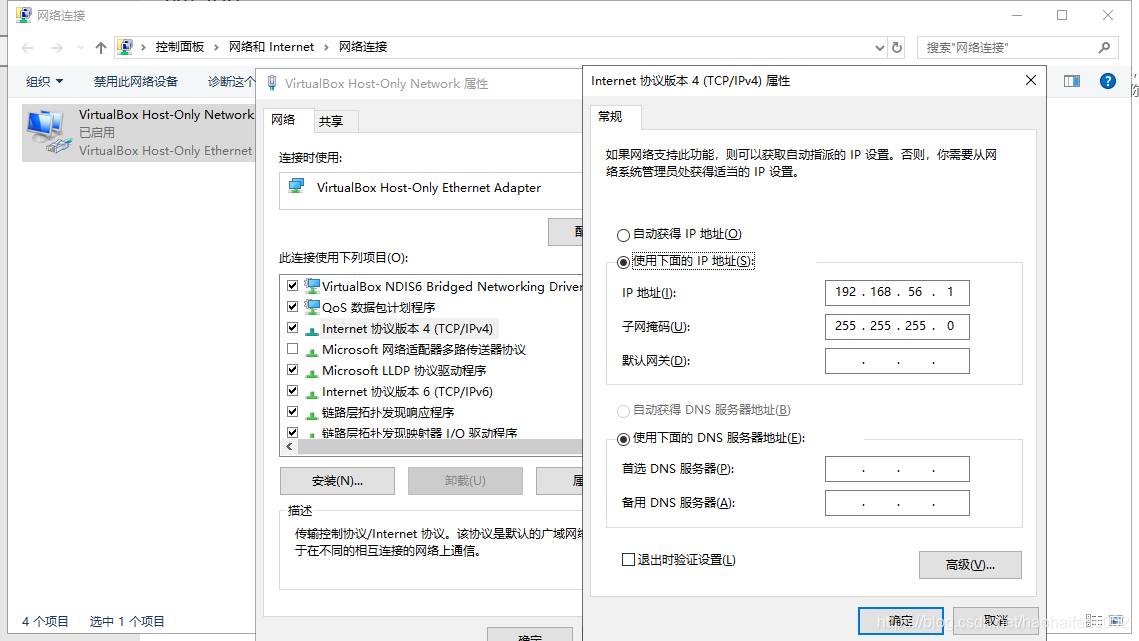Viewport: 1139px width, 641px height.
Task: Toggle the preview pane icon
Action: [1072, 81]
